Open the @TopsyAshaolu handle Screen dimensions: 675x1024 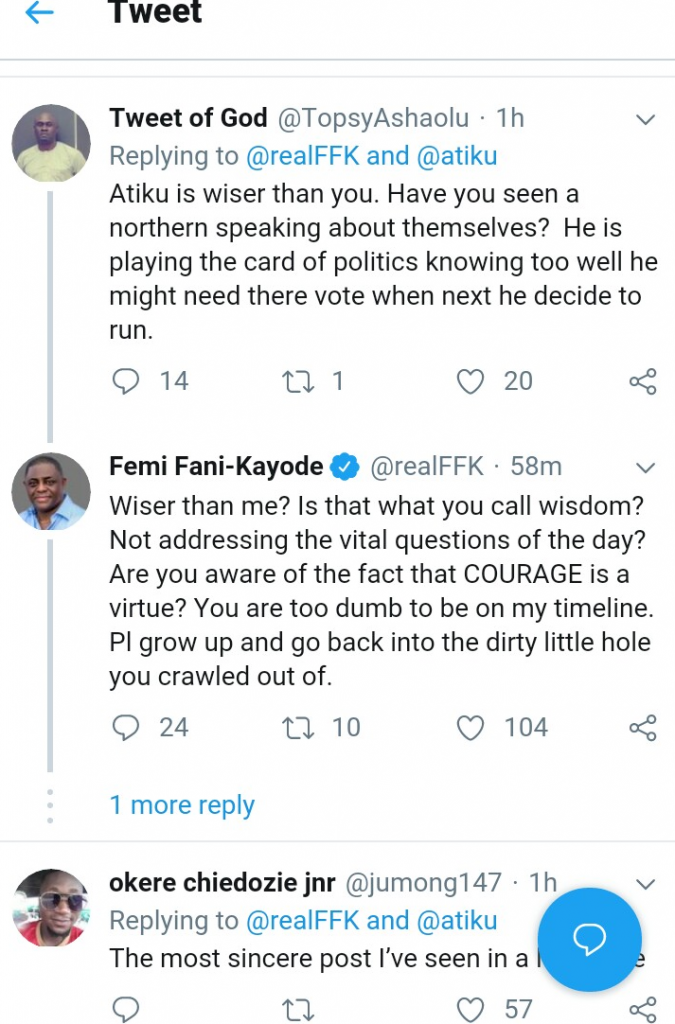(x=372, y=118)
